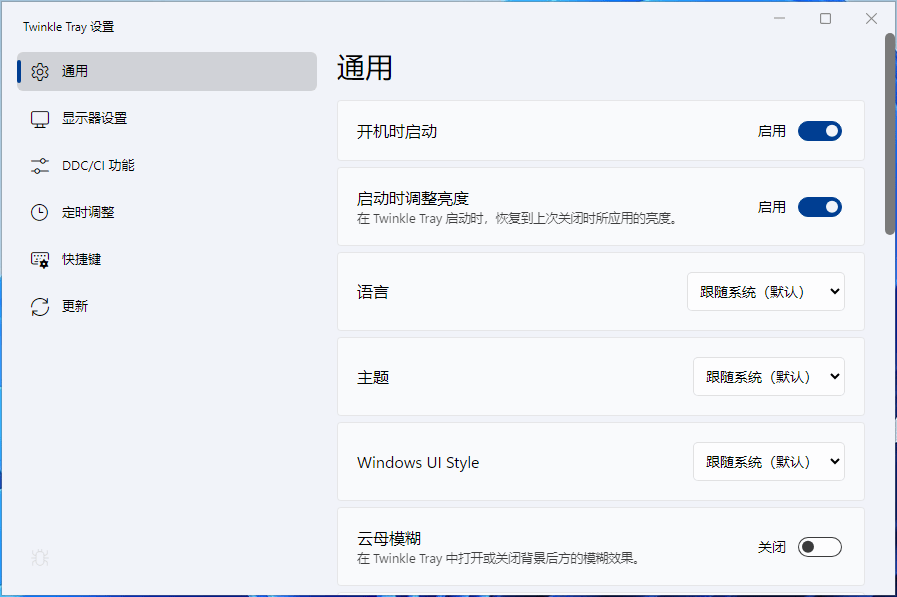Select the DDC/CI 功能 text label
This screenshot has height=597, width=897.
click(98, 166)
